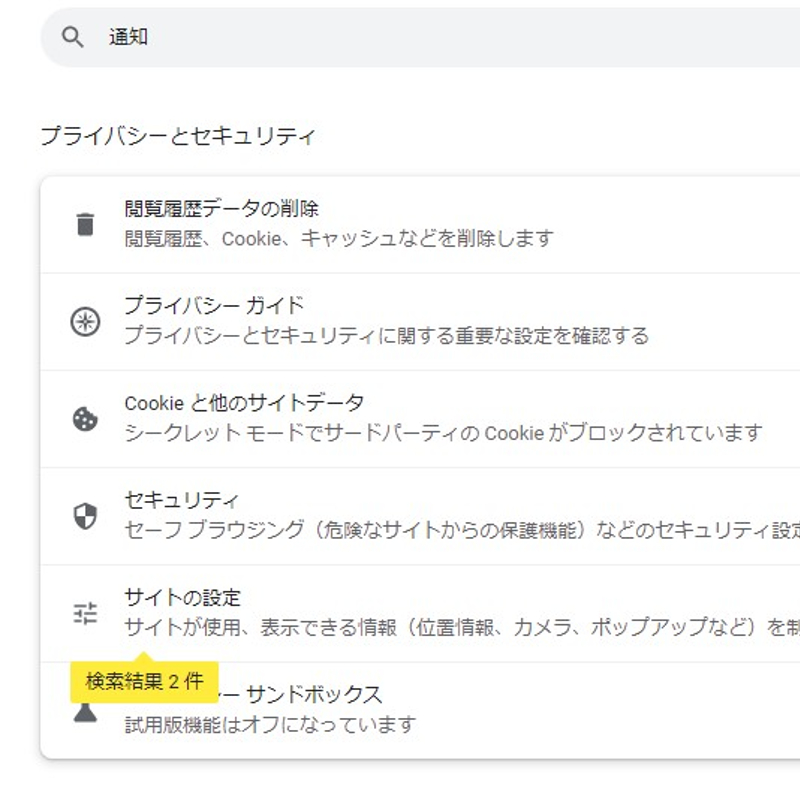
Task: Click the cookie icon
Action: tap(86, 419)
